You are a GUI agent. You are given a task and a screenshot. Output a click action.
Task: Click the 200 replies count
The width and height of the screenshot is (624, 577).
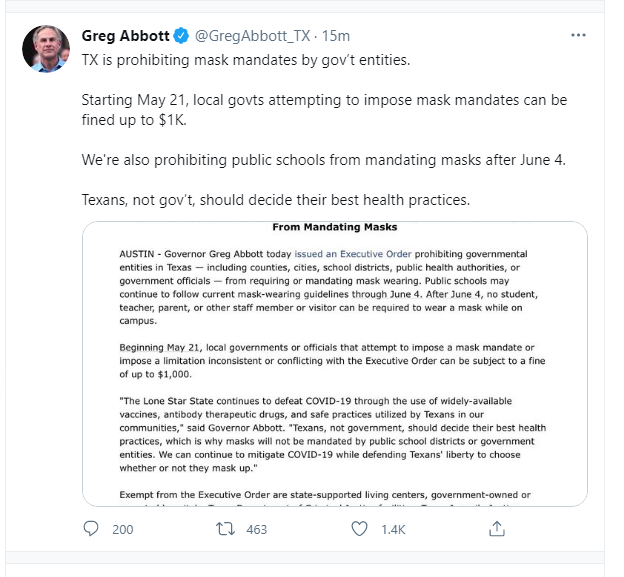click(122, 529)
